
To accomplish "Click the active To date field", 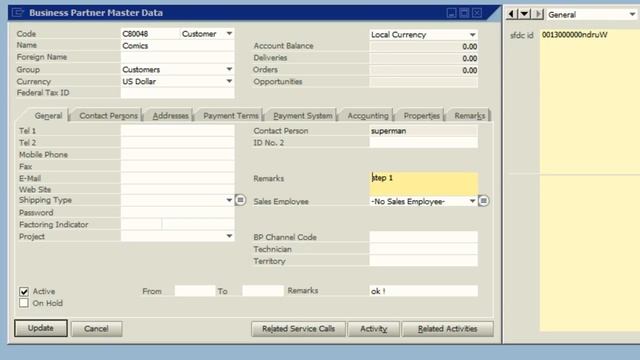I will point(263,291).
